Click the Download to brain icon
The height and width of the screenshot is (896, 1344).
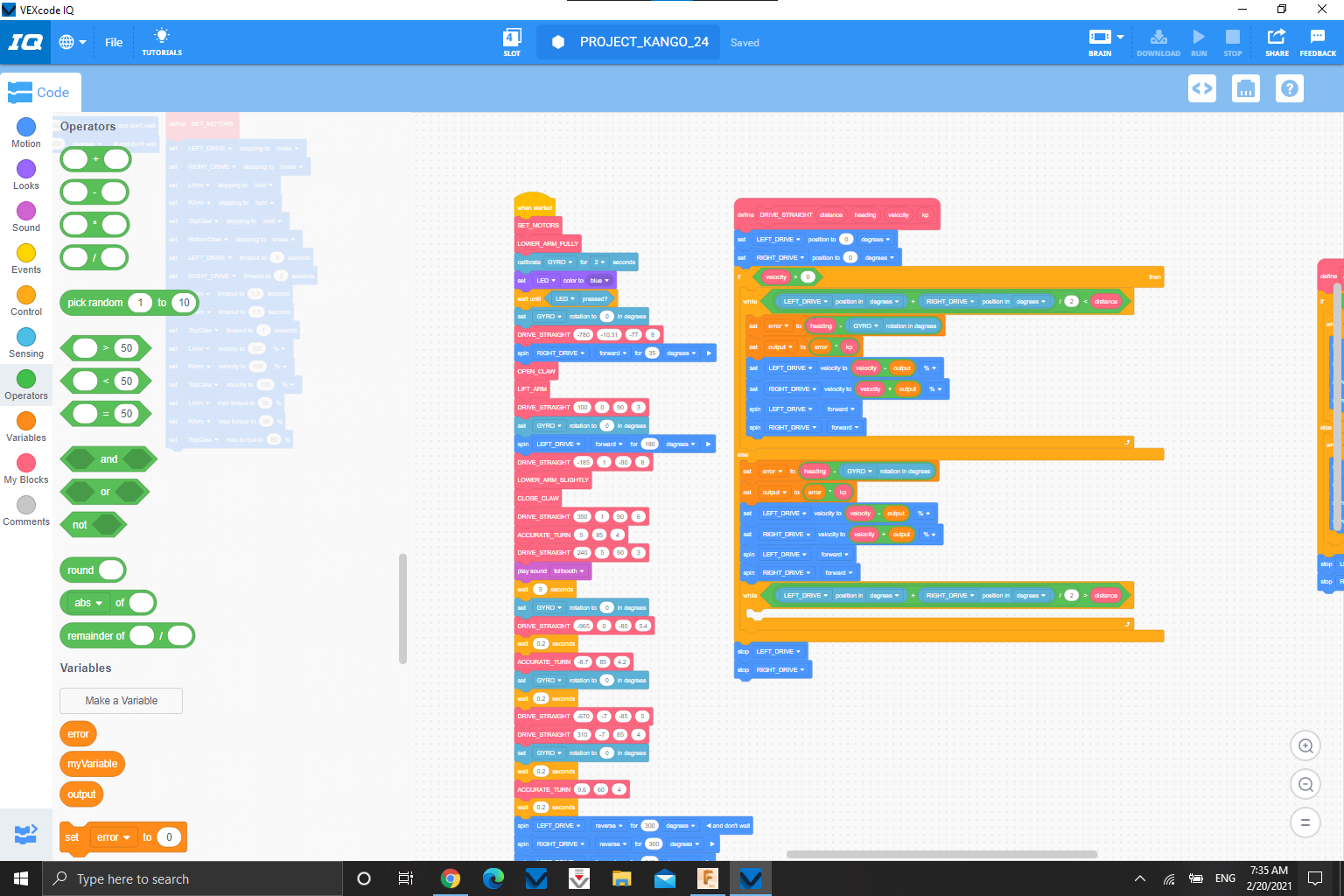[1158, 41]
